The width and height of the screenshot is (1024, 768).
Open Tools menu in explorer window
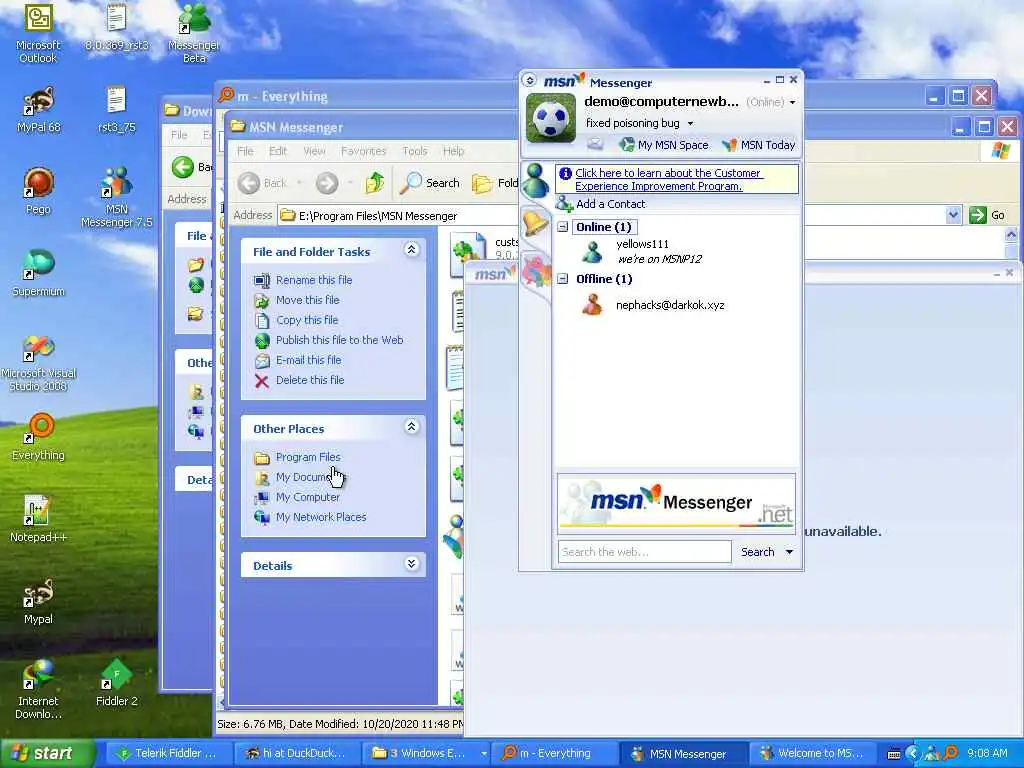(x=415, y=151)
